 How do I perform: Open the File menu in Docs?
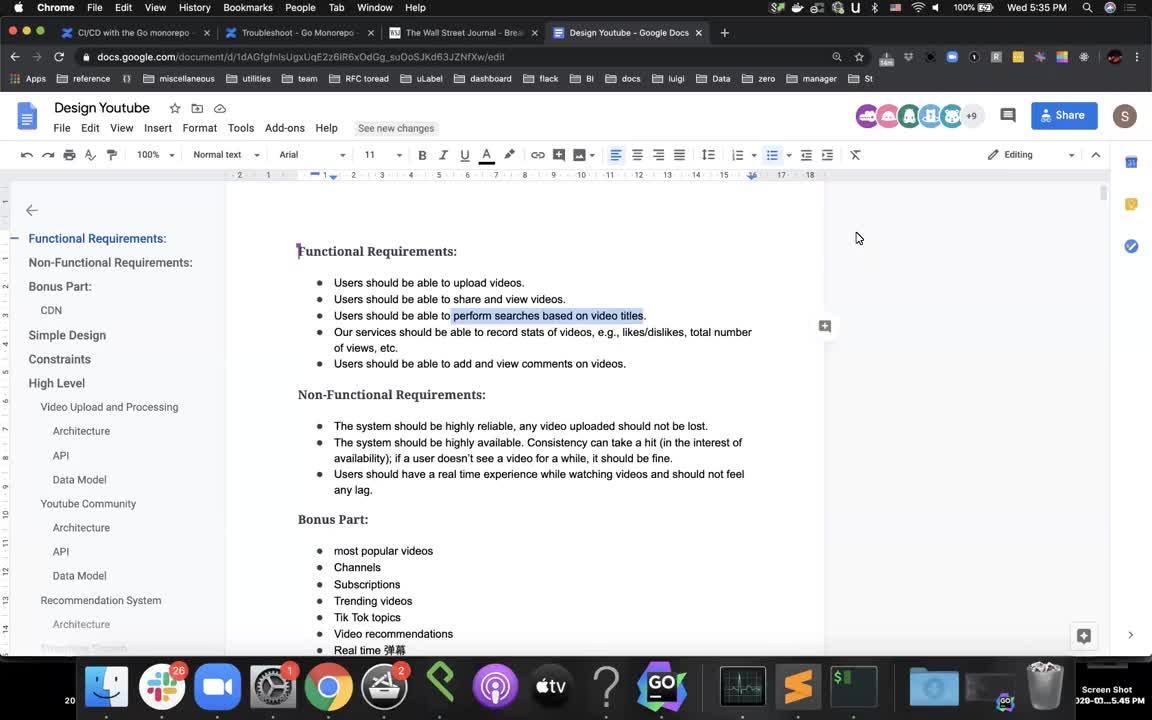click(62, 128)
